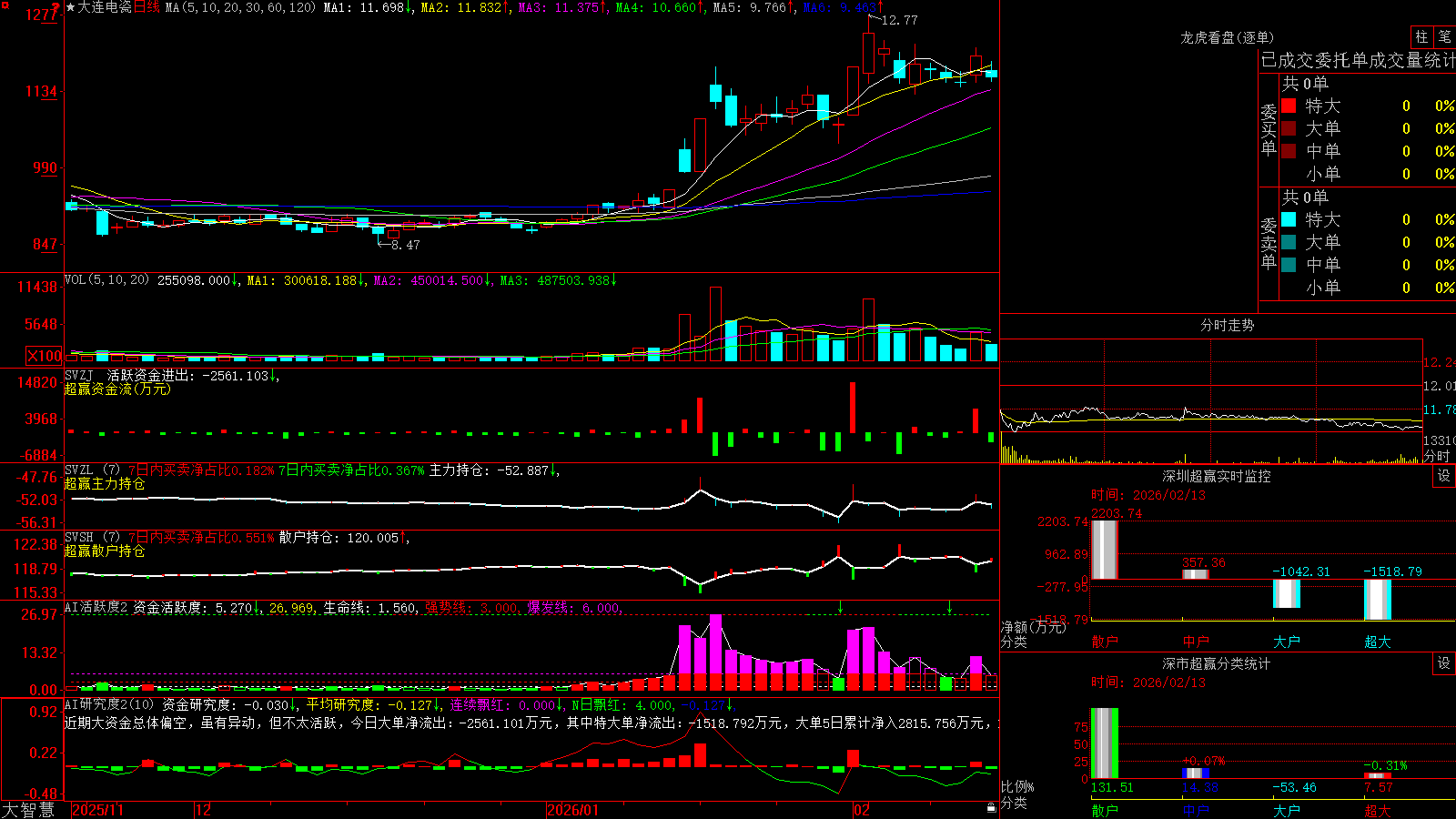Select 大户 category in 分类统计 chart
Viewport: 1456px width, 819px height.
click(1287, 810)
